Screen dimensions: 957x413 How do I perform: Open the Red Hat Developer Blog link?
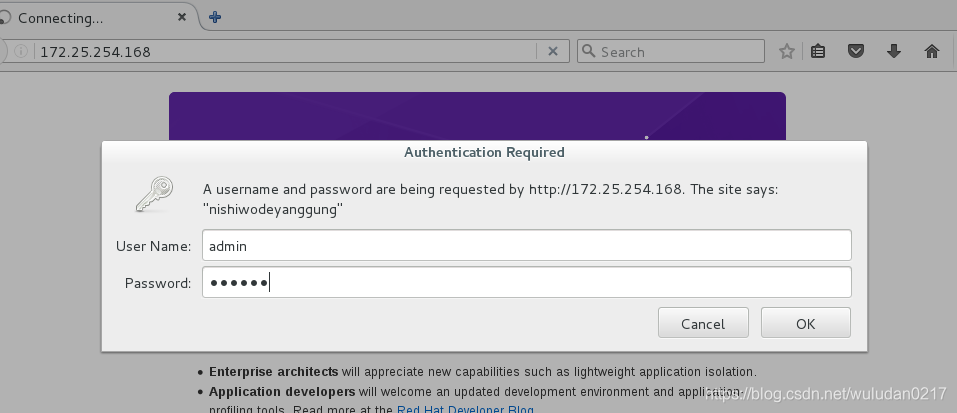point(465,409)
